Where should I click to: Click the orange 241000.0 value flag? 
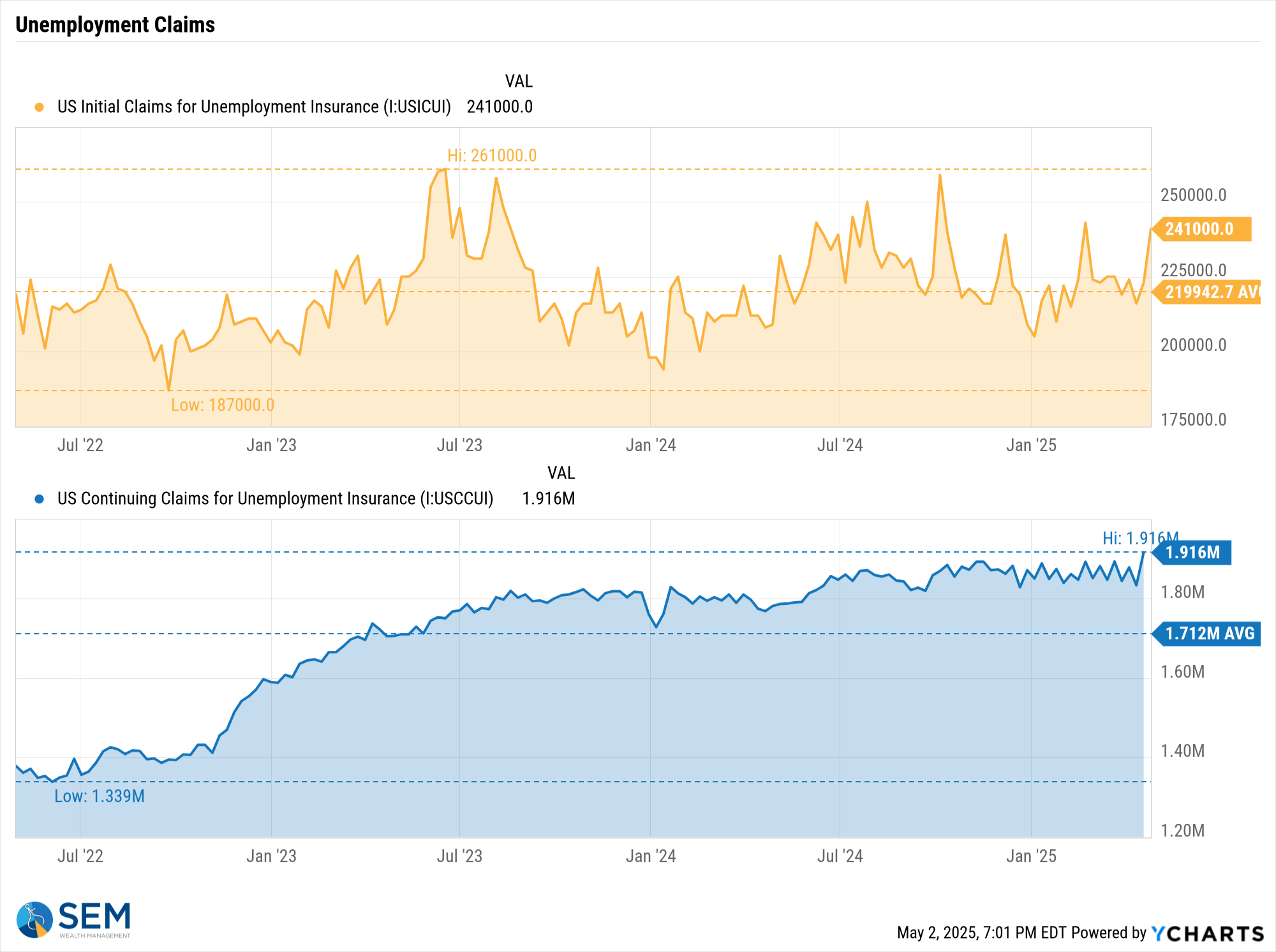(1201, 229)
